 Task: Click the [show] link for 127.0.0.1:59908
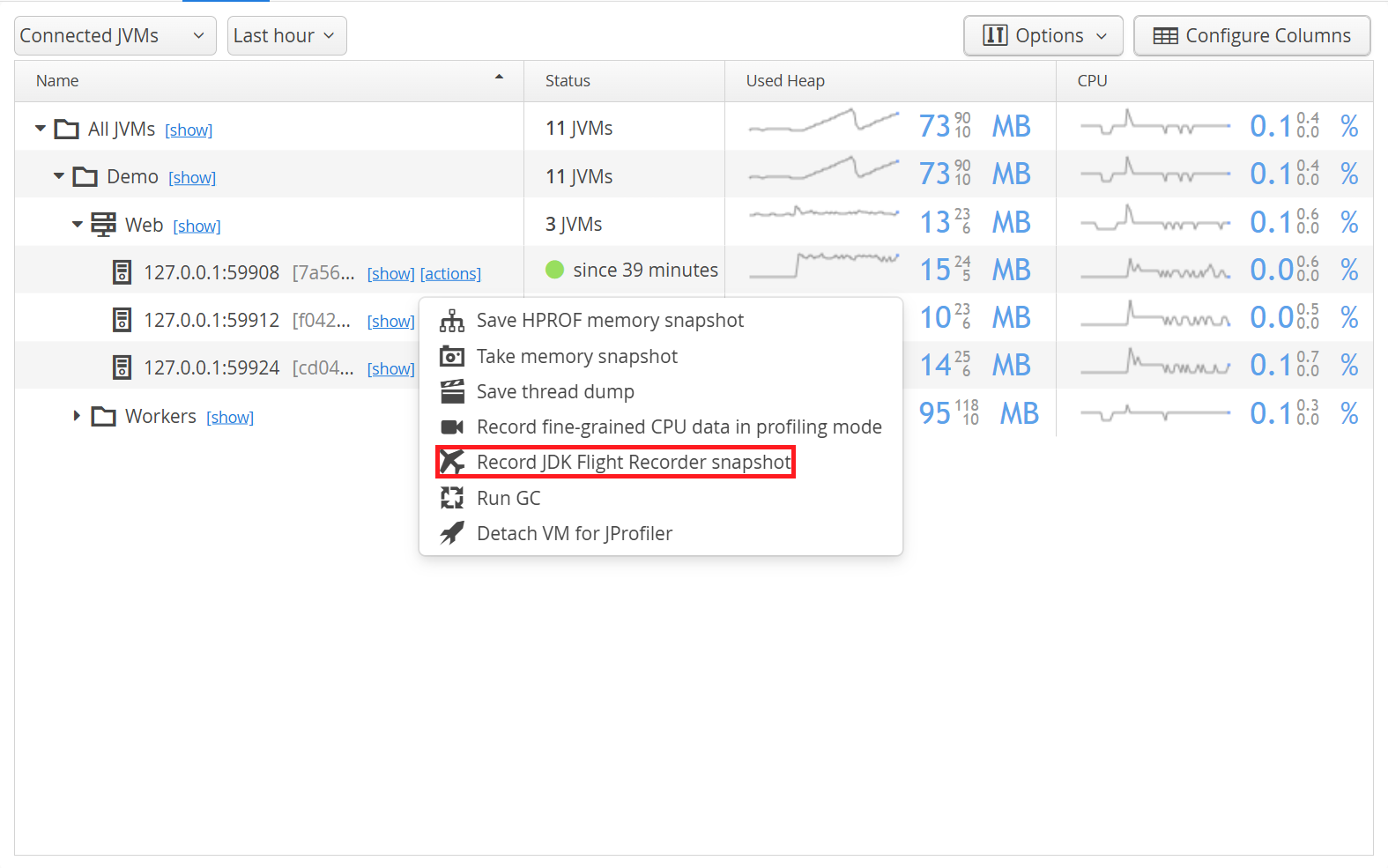click(391, 274)
